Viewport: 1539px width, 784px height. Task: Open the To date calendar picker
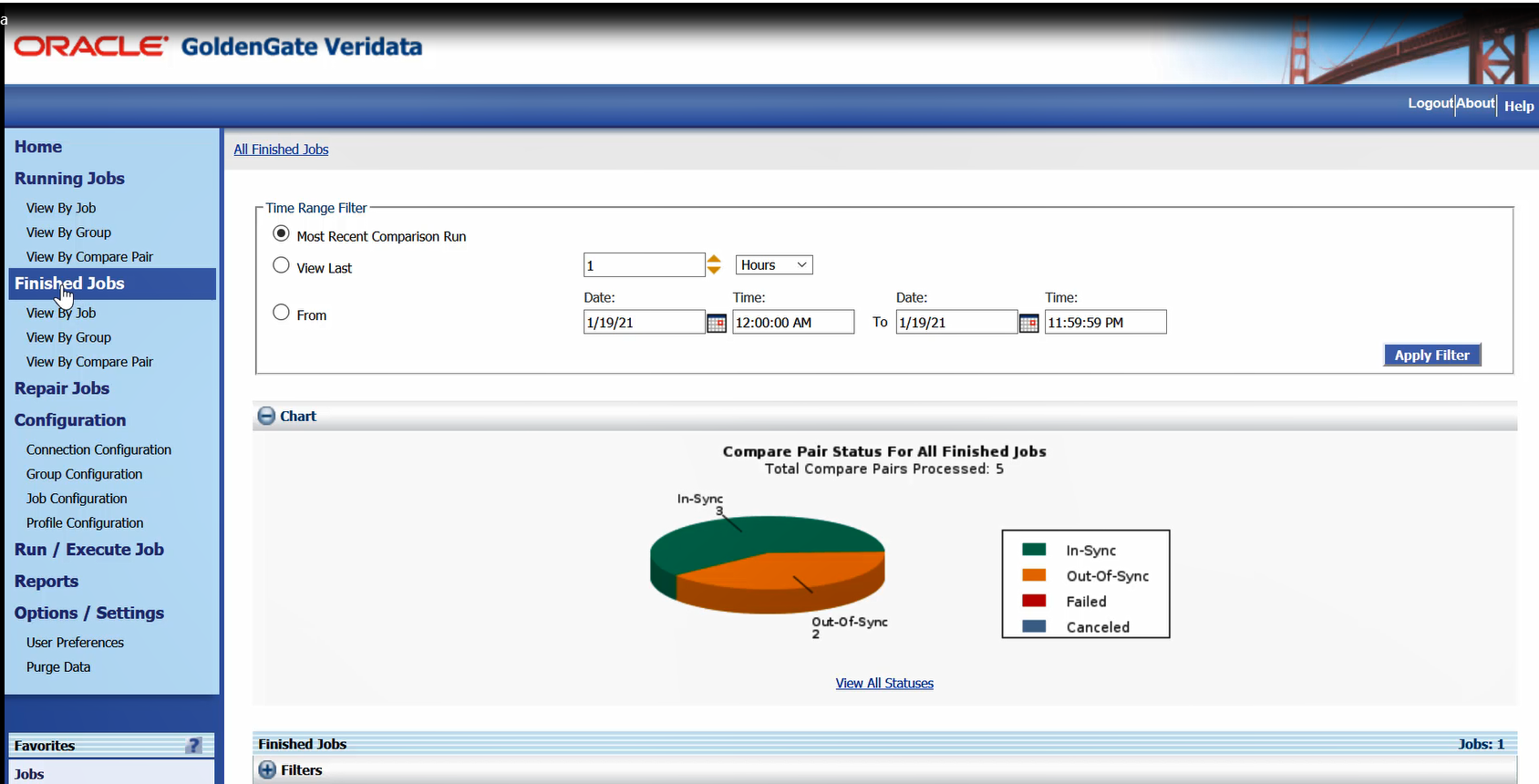pyautogui.click(x=1028, y=323)
